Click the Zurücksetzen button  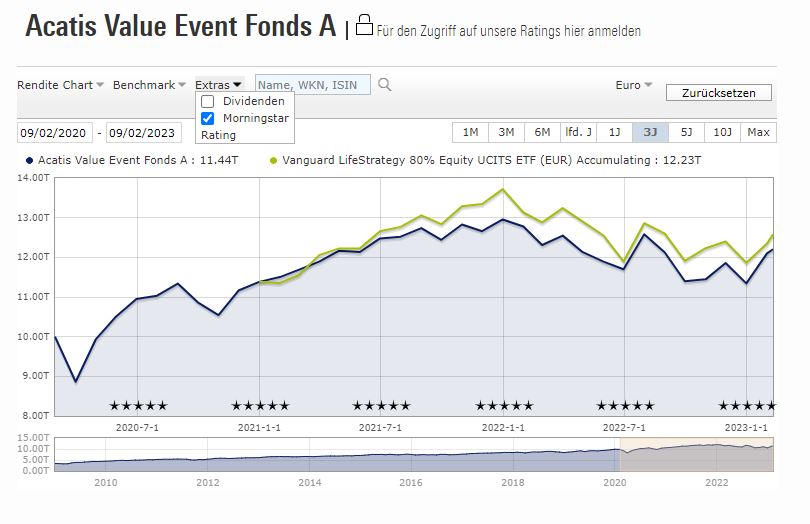coord(719,93)
